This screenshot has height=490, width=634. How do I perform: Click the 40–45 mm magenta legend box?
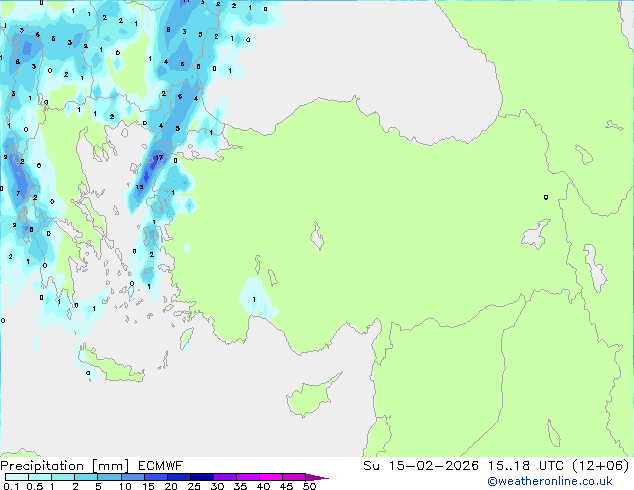point(271,477)
